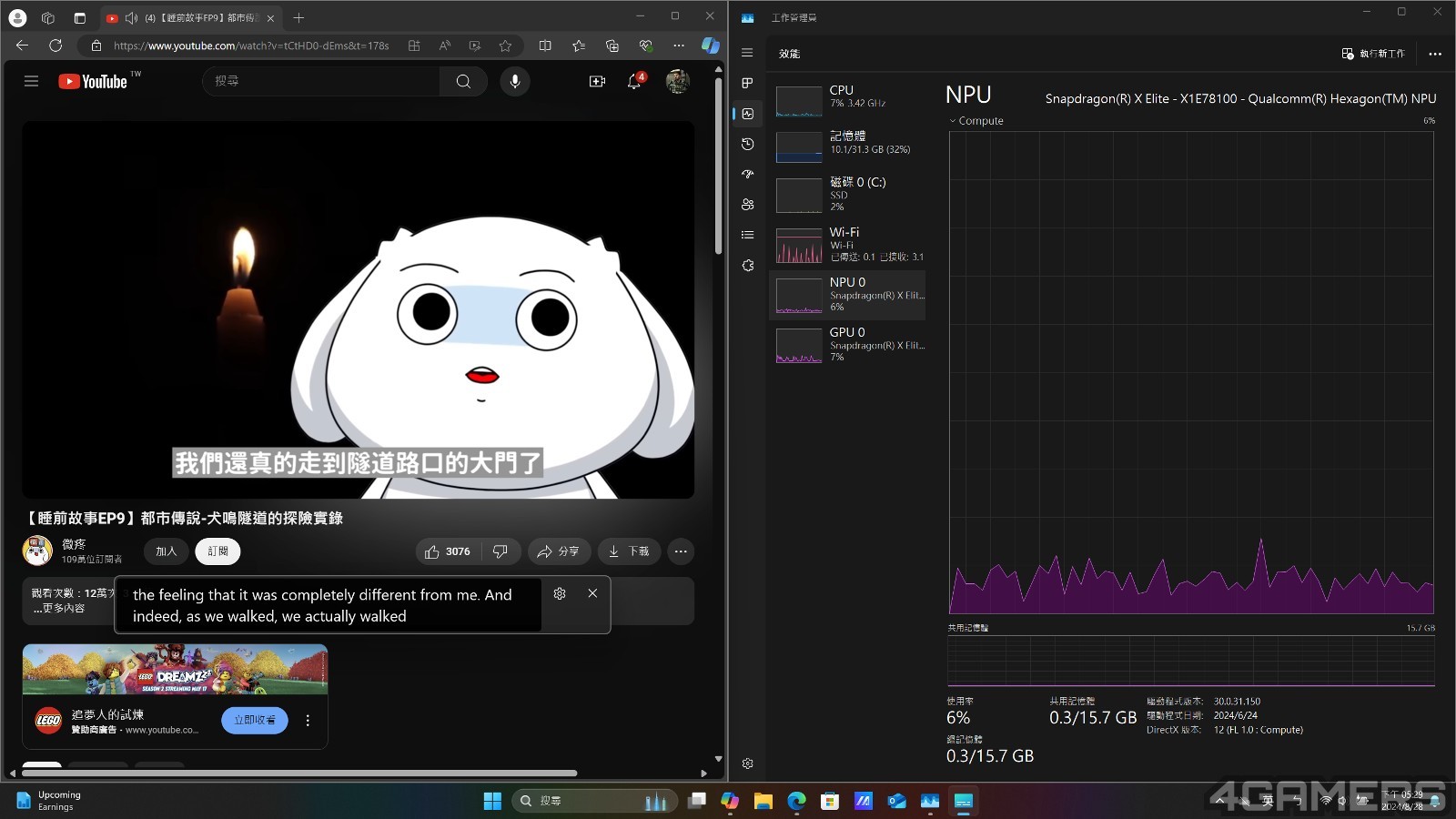1456x819 pixels.
Task: Click the LEGO DREAMZzz ad banner
Action: [175, 670]
